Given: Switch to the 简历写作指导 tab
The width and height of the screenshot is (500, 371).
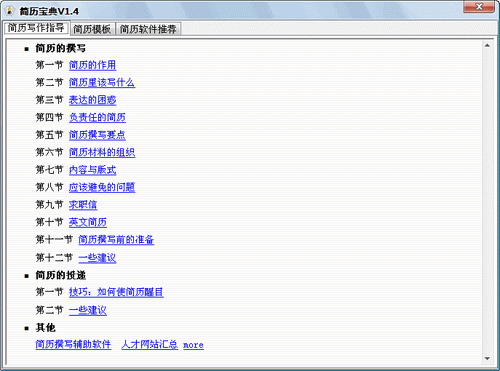Looking at the screenshot, I should [36, 28].
